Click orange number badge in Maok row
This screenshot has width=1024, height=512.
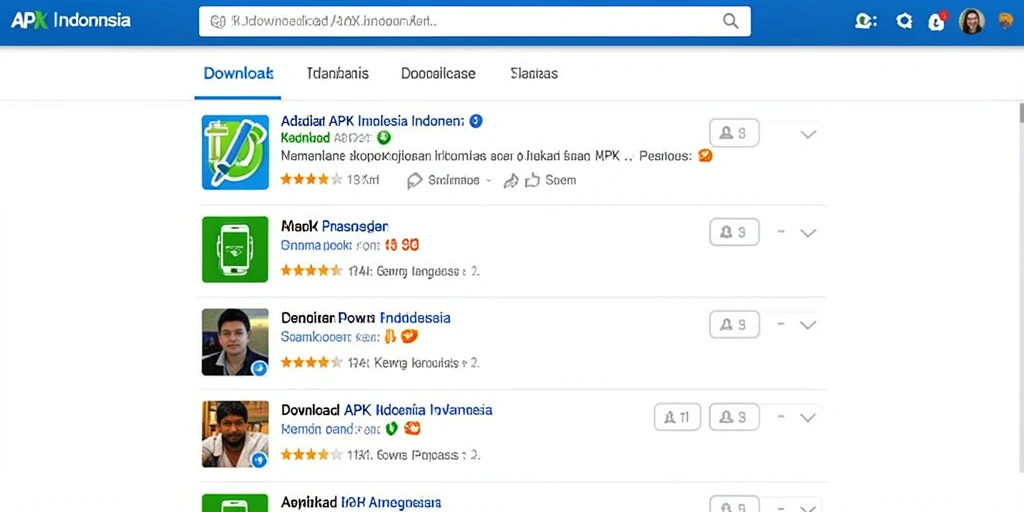point(402,246)
